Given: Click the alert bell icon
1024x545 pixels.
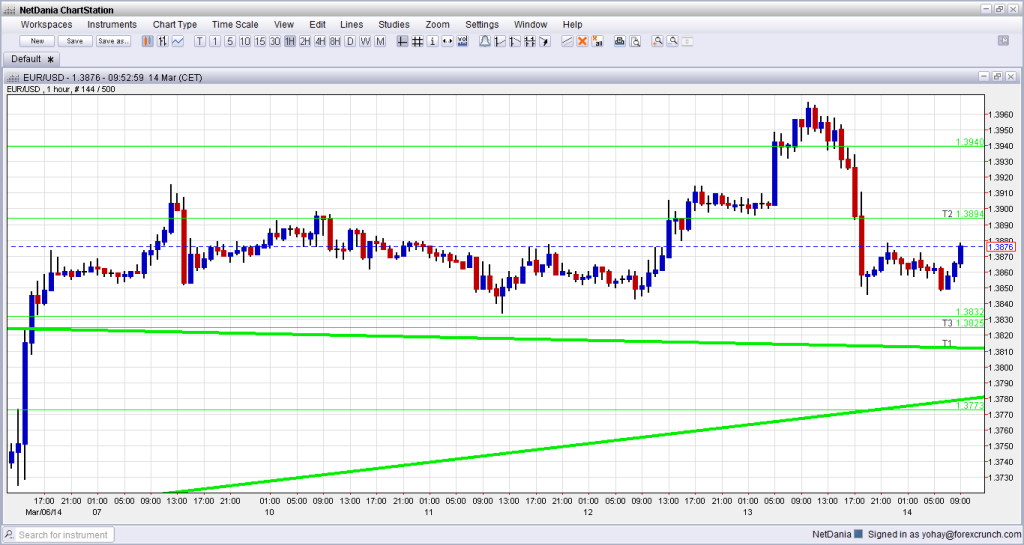Looking at the screenshot, I should pyautogui.click(x=485, y=41).
